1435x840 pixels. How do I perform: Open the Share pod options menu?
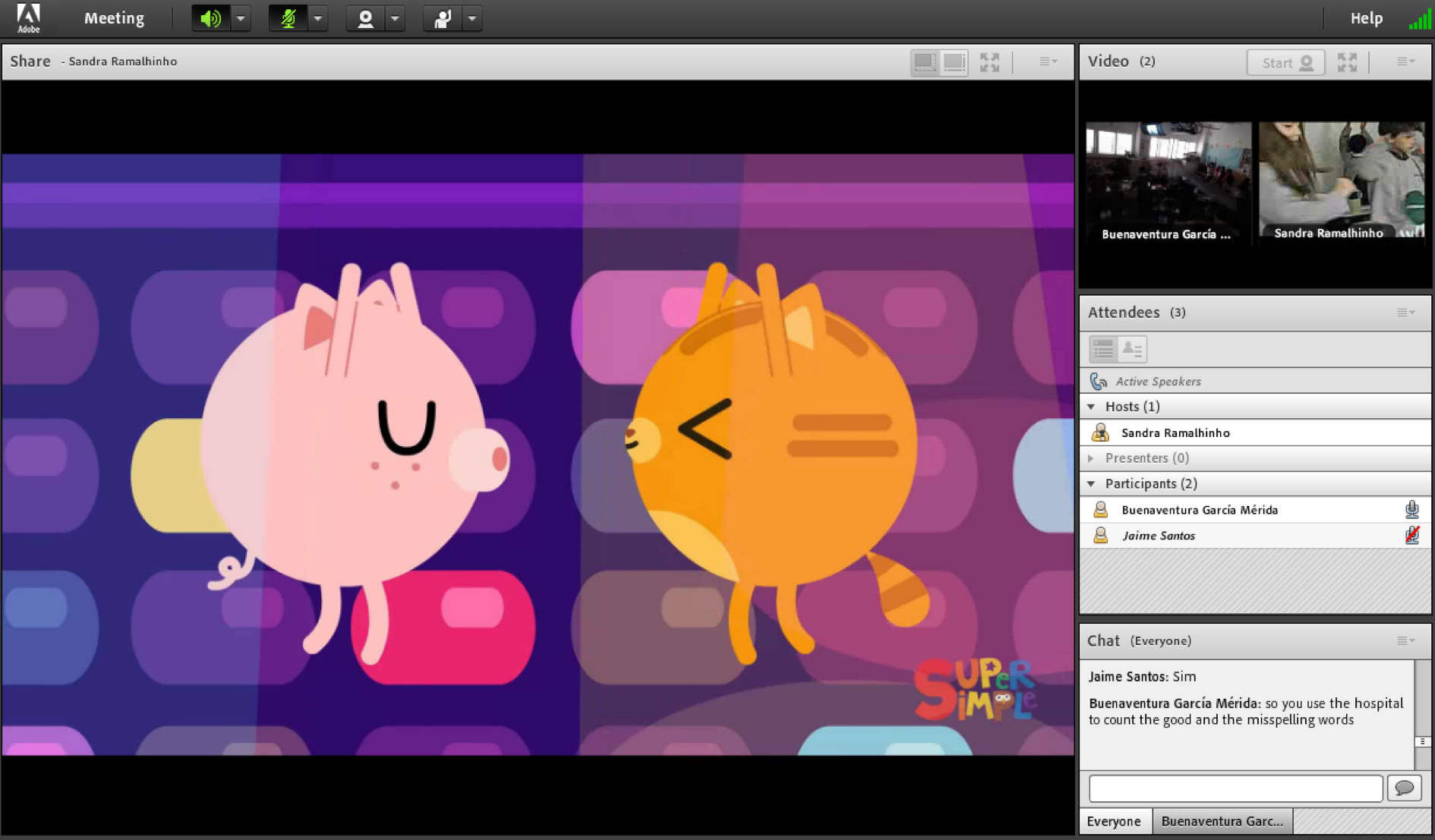(x=1048, y=61)
